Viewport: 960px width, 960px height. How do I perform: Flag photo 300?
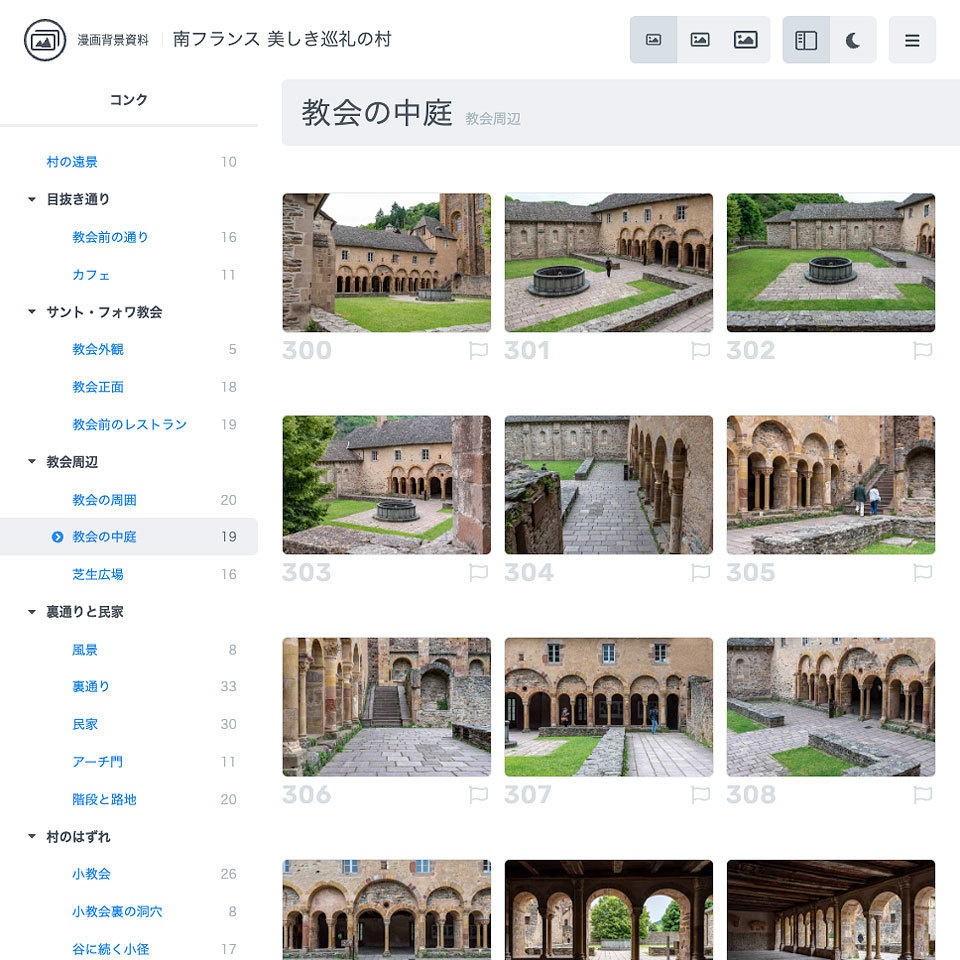(478, 350)
